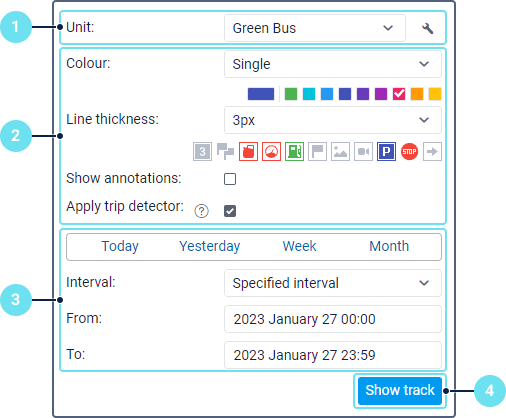Open the trip detector help icon
Viewport: 506px width, 418px height.
(202, 211)
